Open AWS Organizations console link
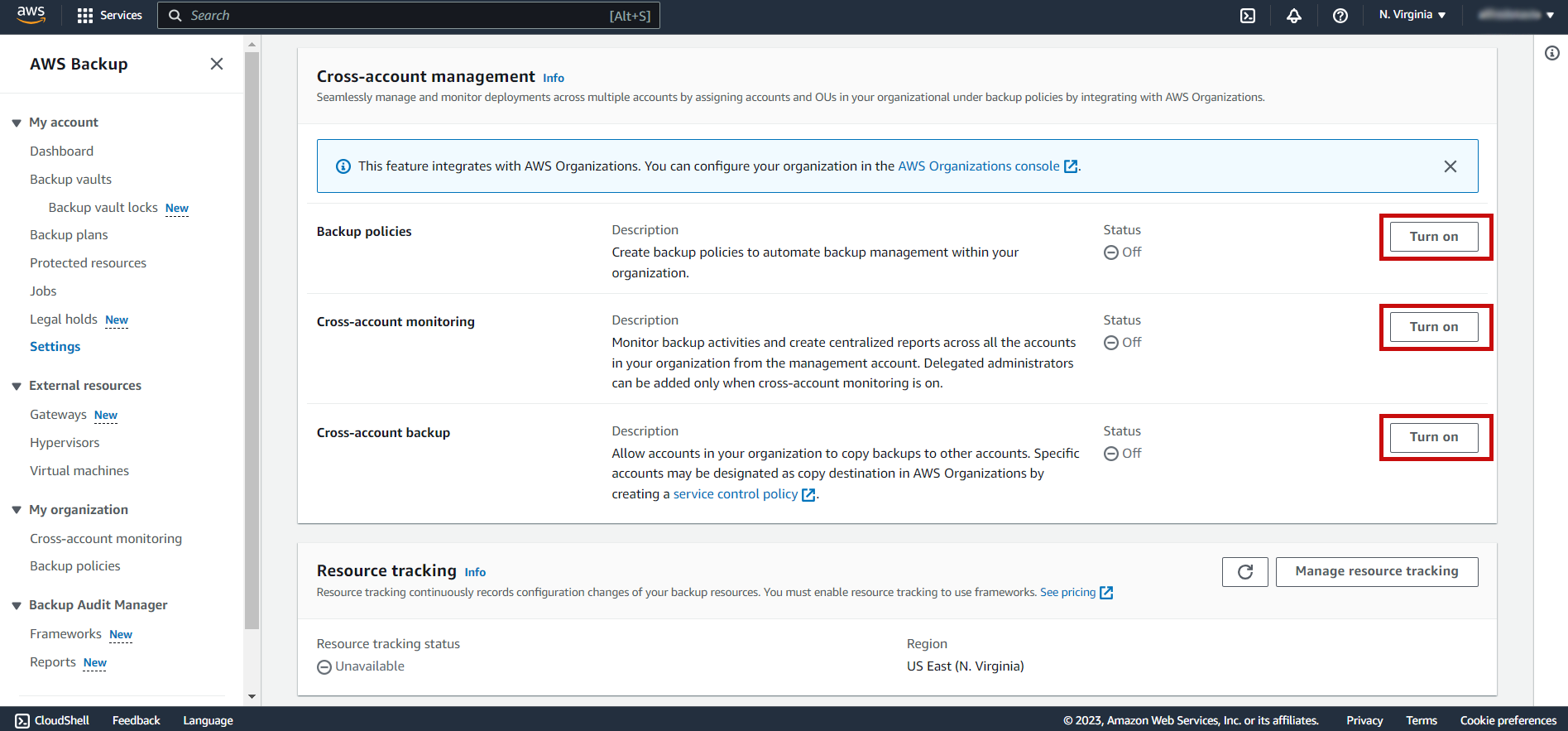The width and height of the screenshot is (1568, 731). (x=979, y=166)
